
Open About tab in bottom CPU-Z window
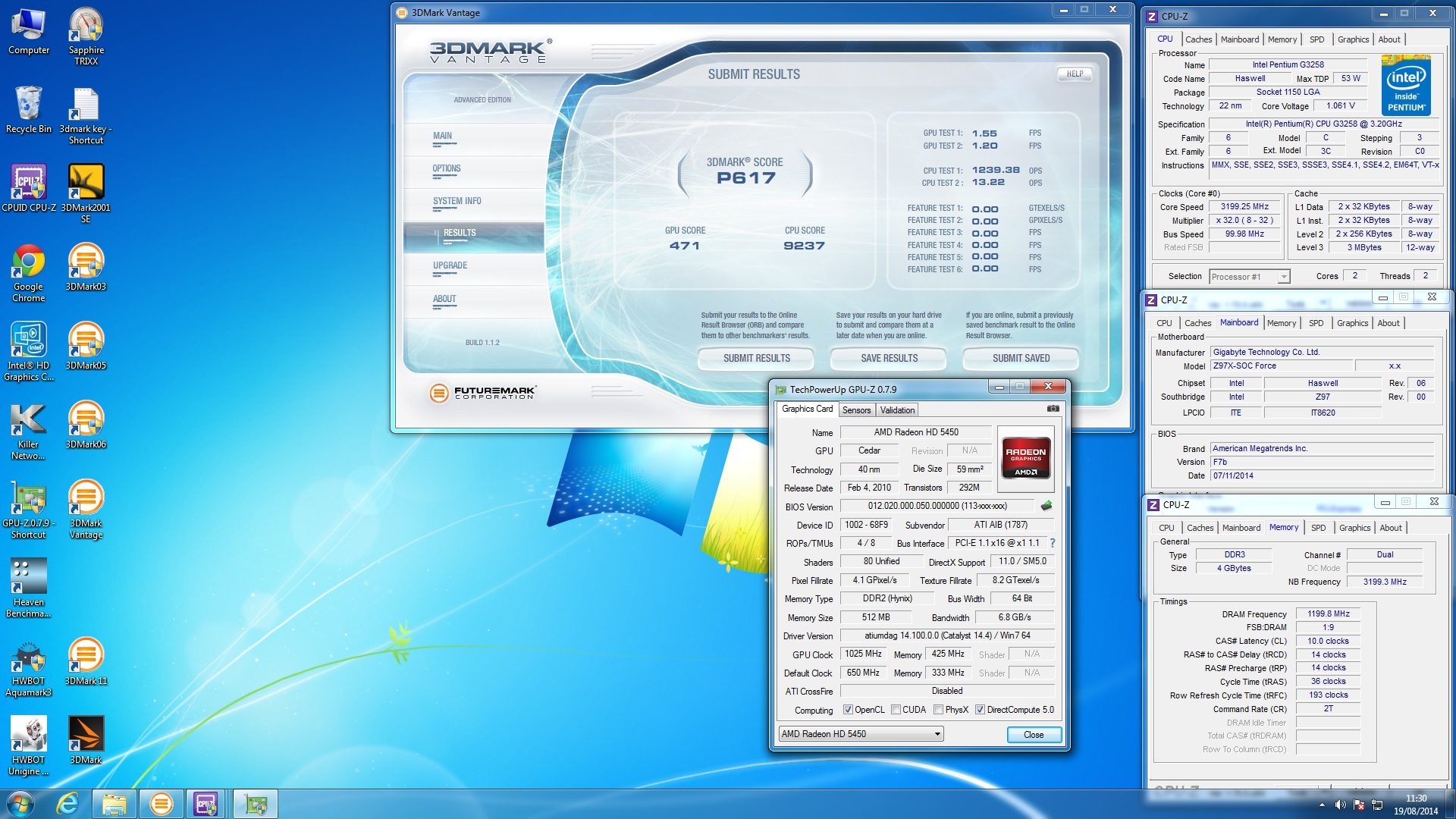coord(1390,528)
